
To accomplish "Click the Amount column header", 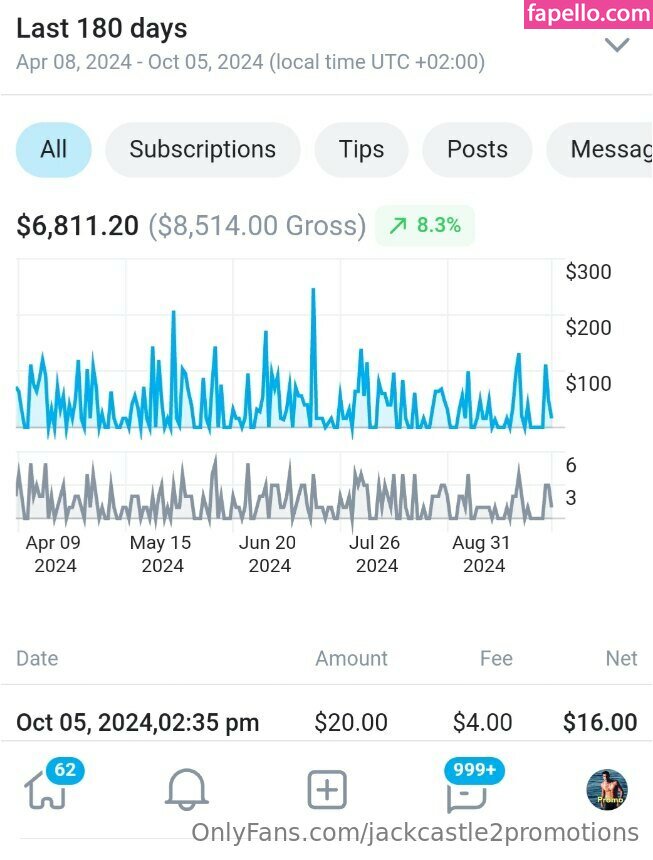I will tap(351, 658).
